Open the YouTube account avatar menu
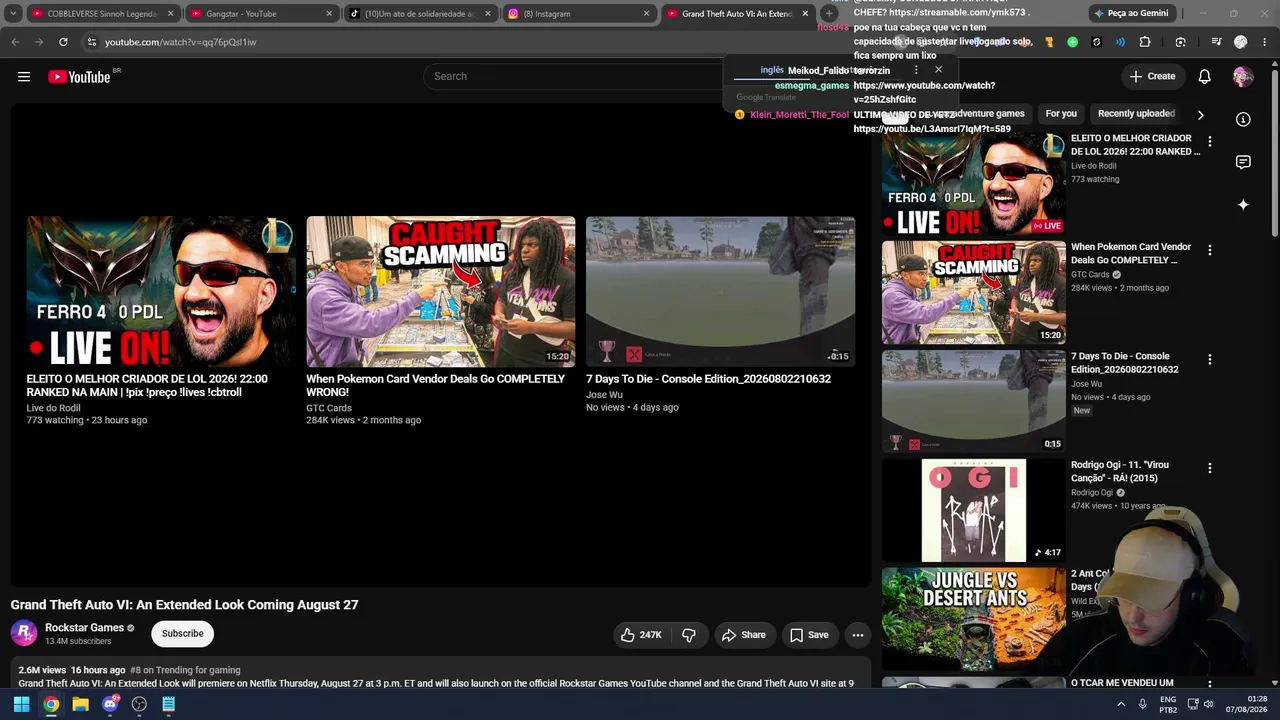This screenshot has width=1280, height=720. pos(1243,77)
